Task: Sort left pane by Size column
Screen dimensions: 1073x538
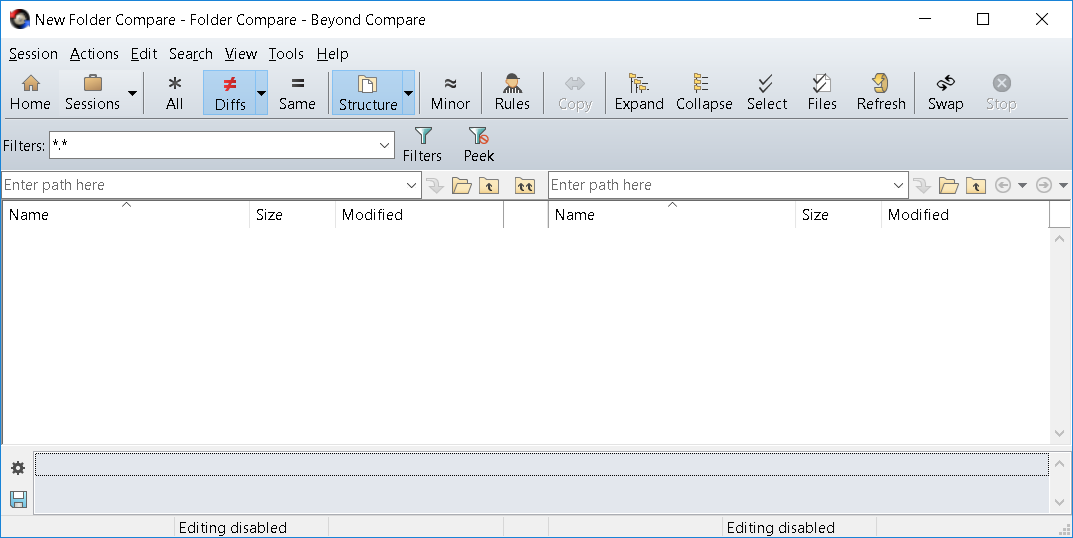Action: tap(292, 215)
